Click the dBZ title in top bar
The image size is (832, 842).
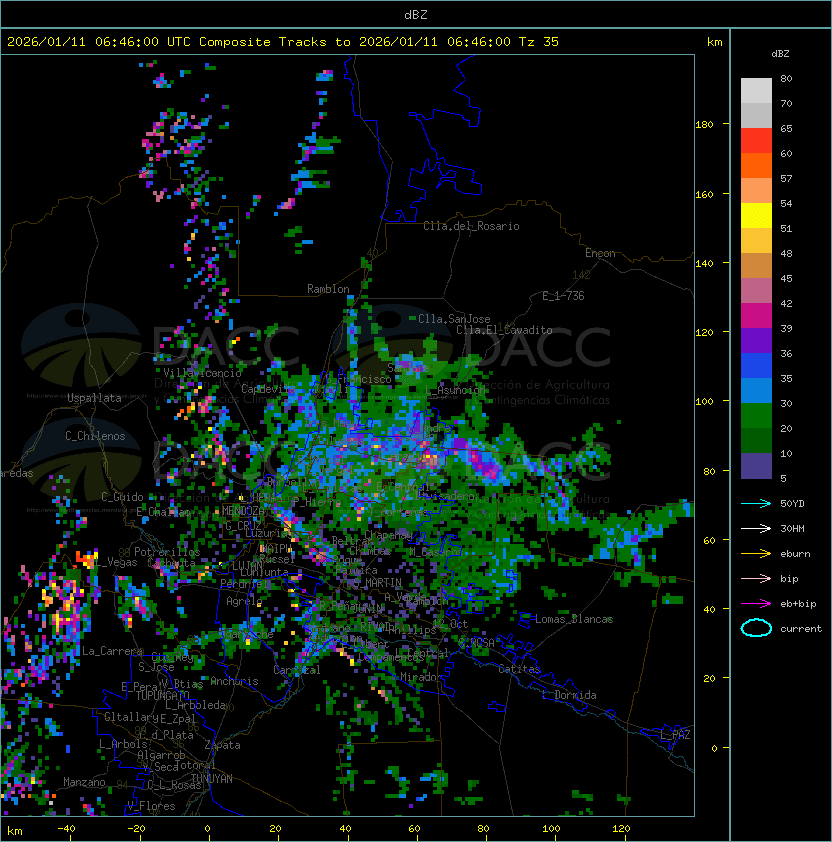[x=416, y=14]
